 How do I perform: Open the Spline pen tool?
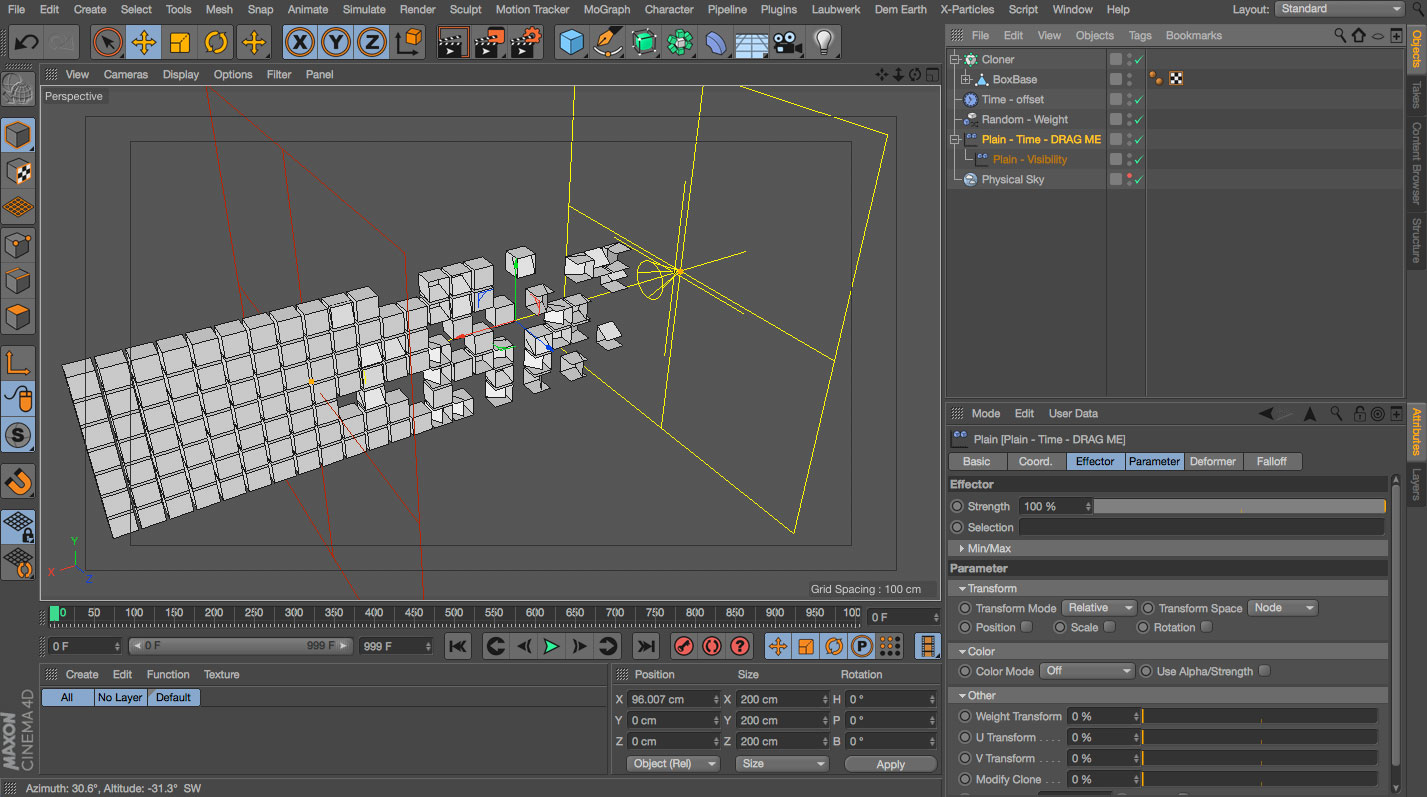607,42
